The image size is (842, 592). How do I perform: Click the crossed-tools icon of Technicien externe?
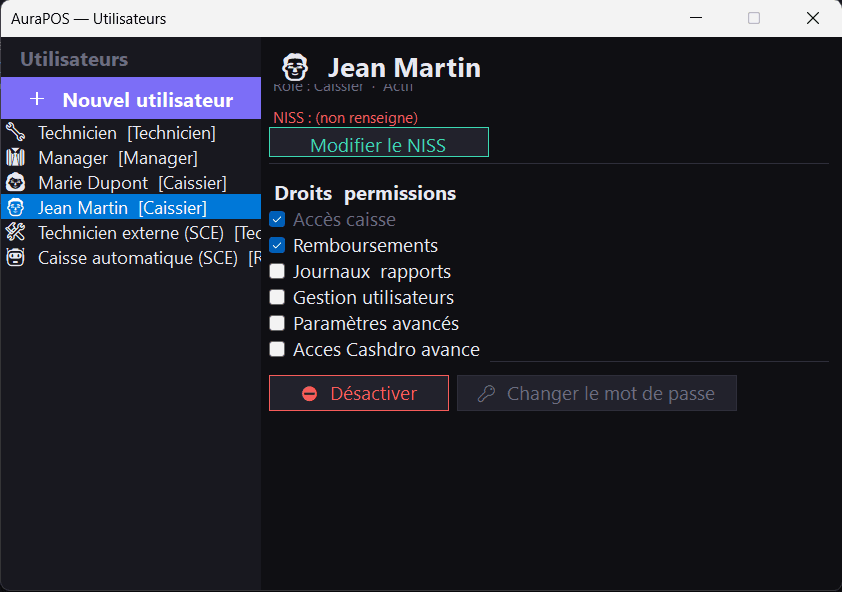tap(16, 232)
